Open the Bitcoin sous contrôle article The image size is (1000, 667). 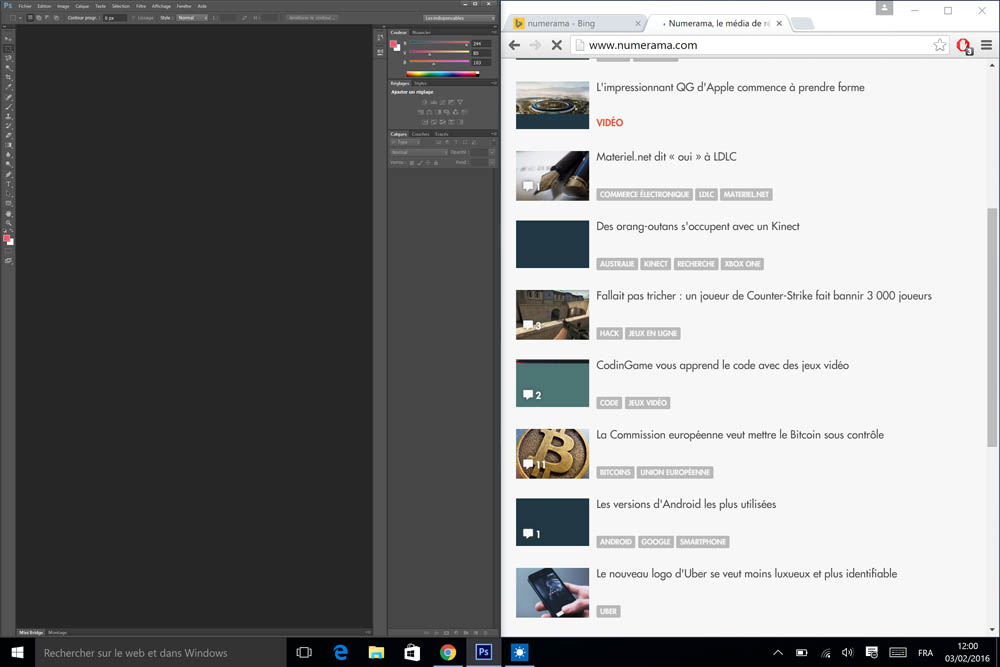tap(740, 435)
